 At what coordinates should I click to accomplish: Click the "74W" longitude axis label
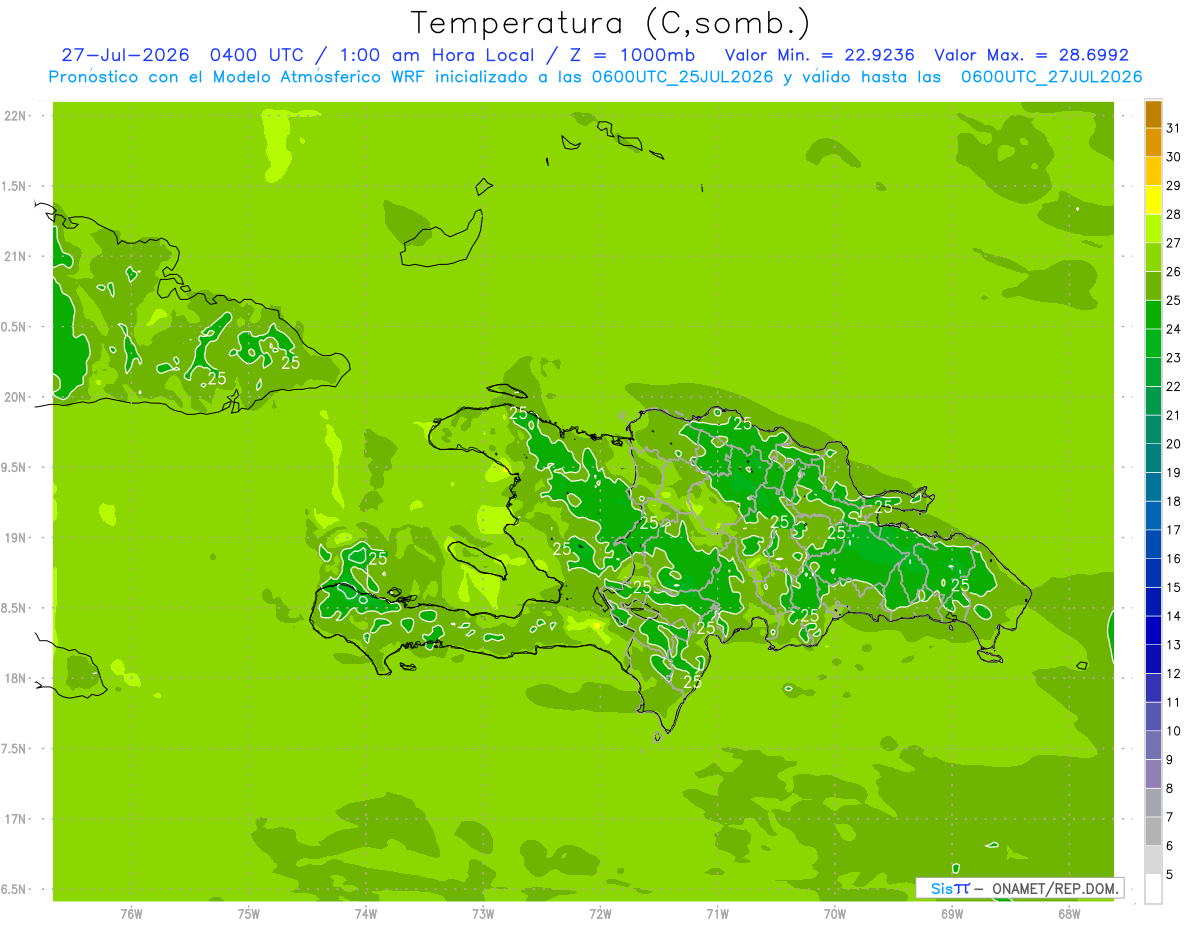(x=365, y=915)
